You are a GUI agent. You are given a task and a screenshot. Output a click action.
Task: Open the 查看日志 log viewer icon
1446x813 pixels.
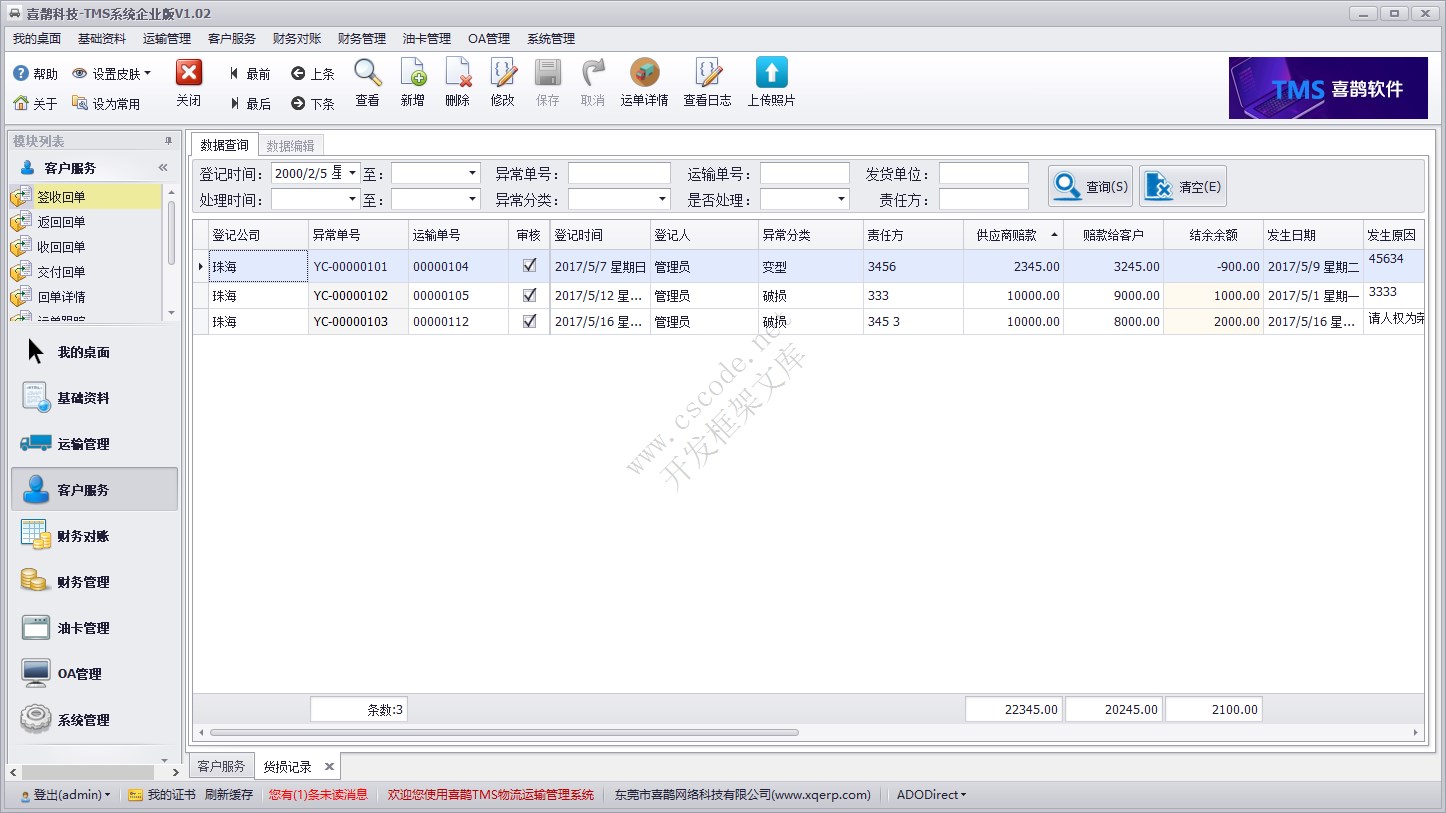pos(708,73)
